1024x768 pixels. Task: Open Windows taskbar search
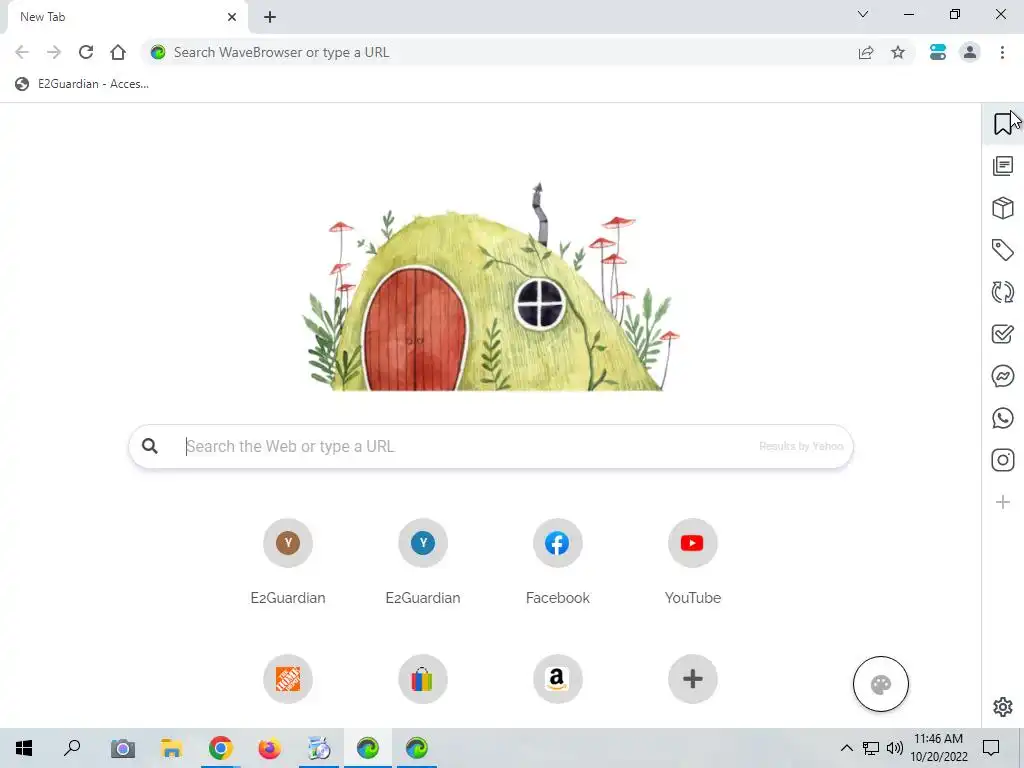pos(72,748)
